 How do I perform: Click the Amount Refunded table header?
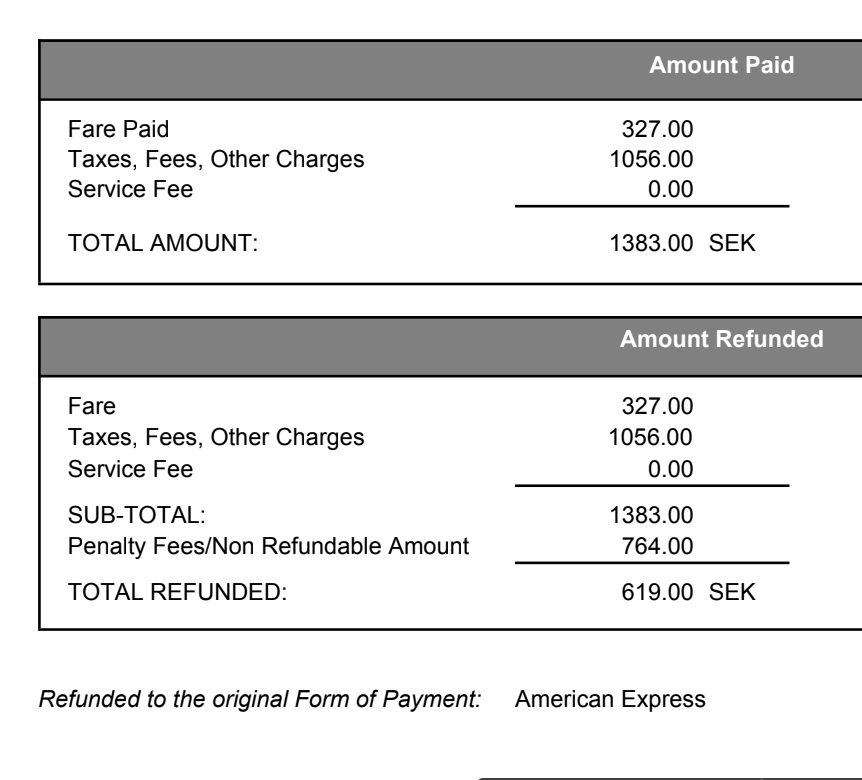click(x=722, y=341)
